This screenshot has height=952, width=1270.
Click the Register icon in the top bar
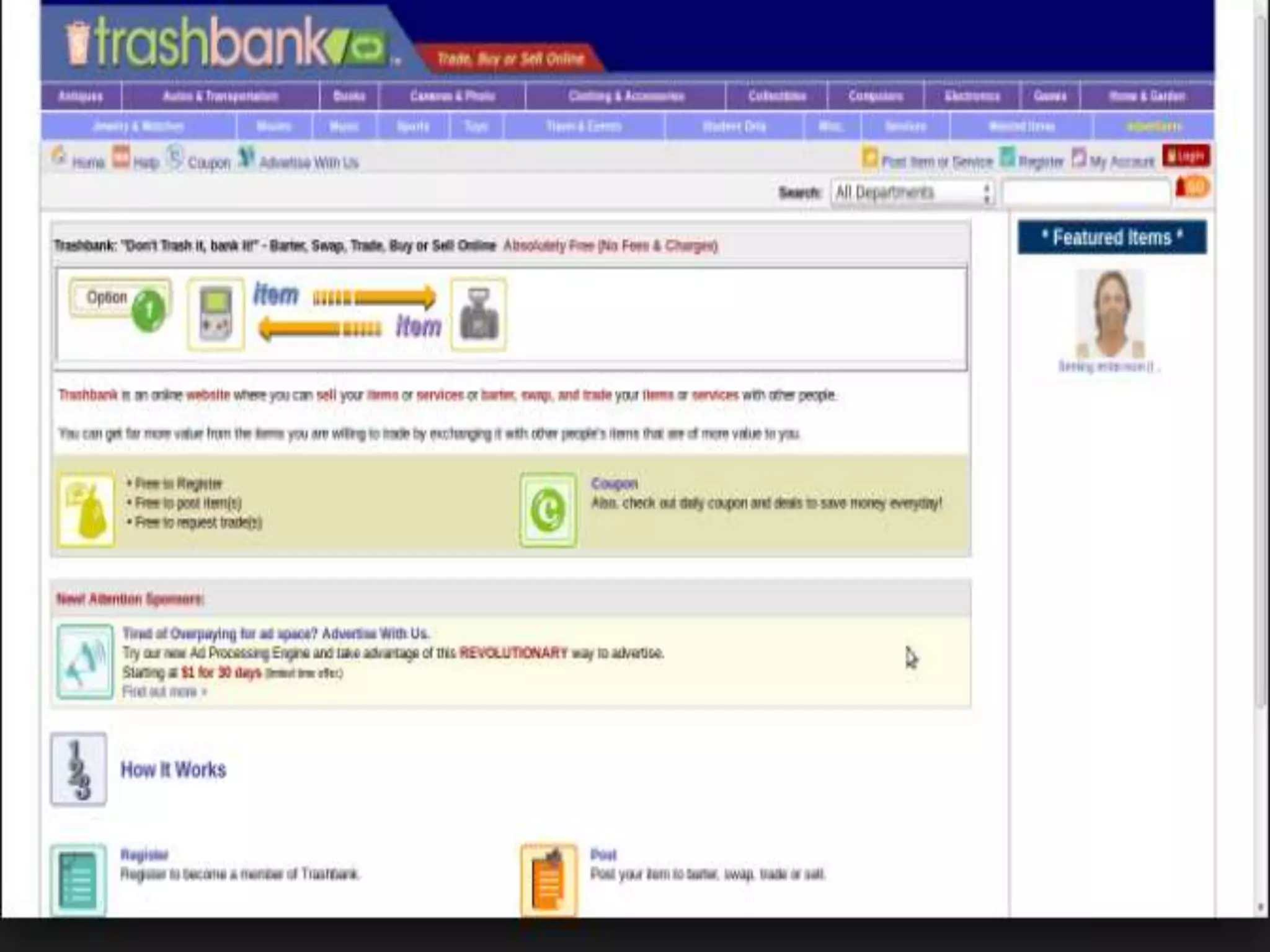coord(1008,157)
